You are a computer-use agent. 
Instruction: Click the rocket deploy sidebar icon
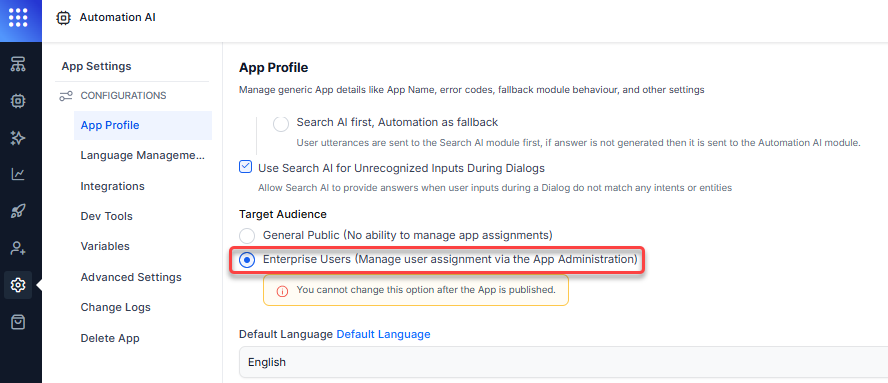coord(18,211)
